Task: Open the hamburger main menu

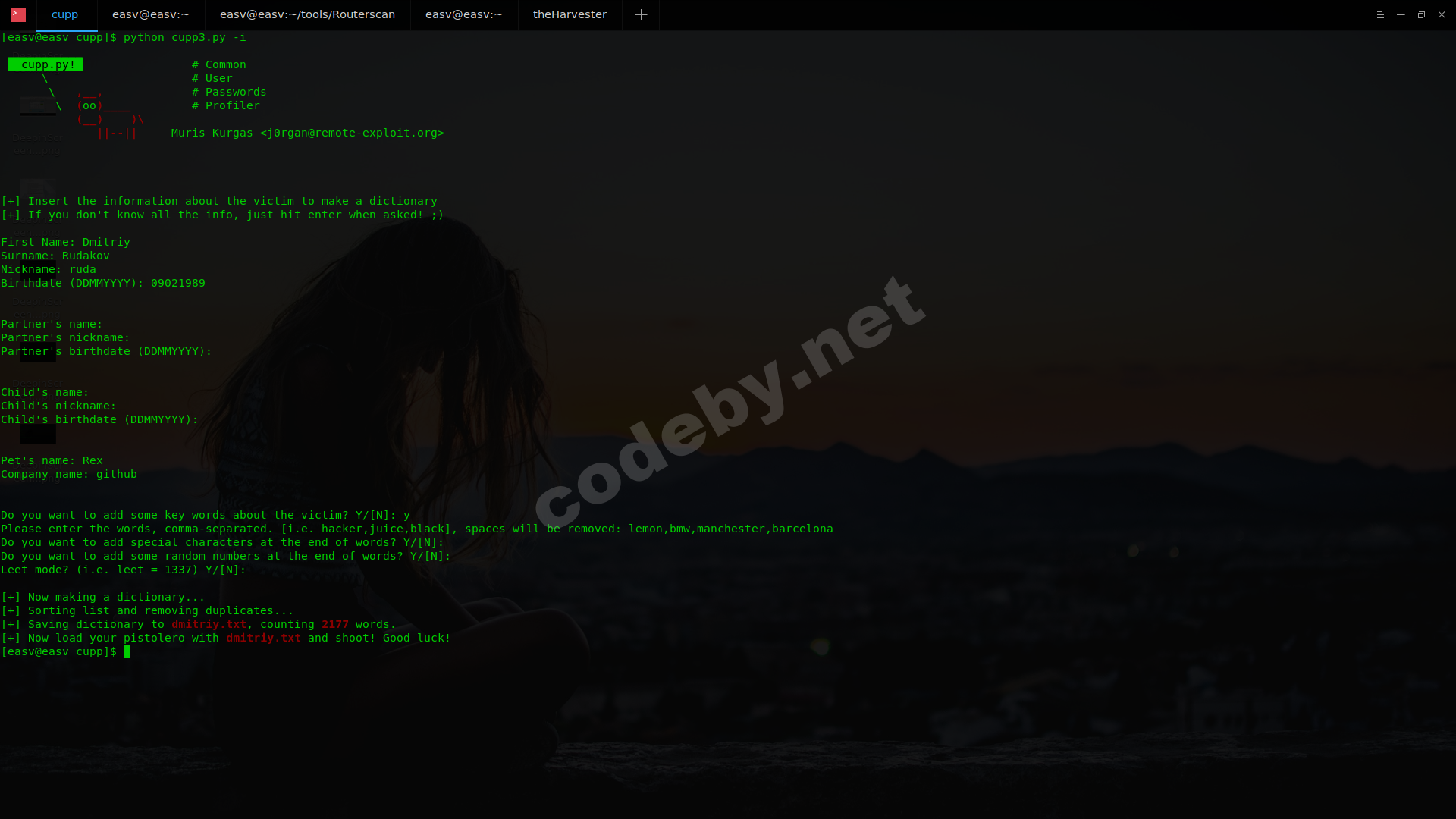Action: pos(1380,14)
